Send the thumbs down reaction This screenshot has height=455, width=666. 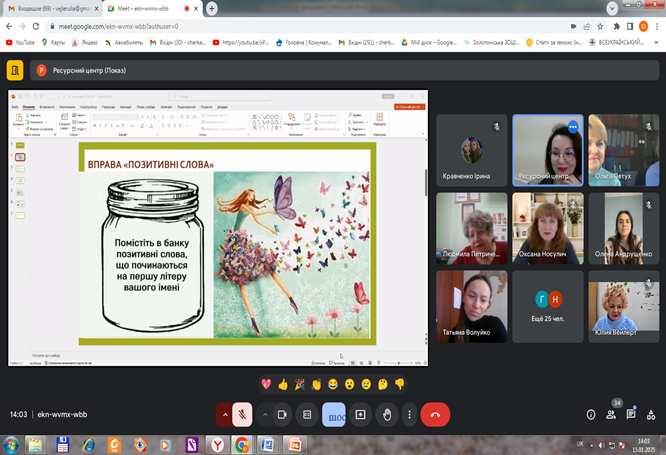pos(399,384)
